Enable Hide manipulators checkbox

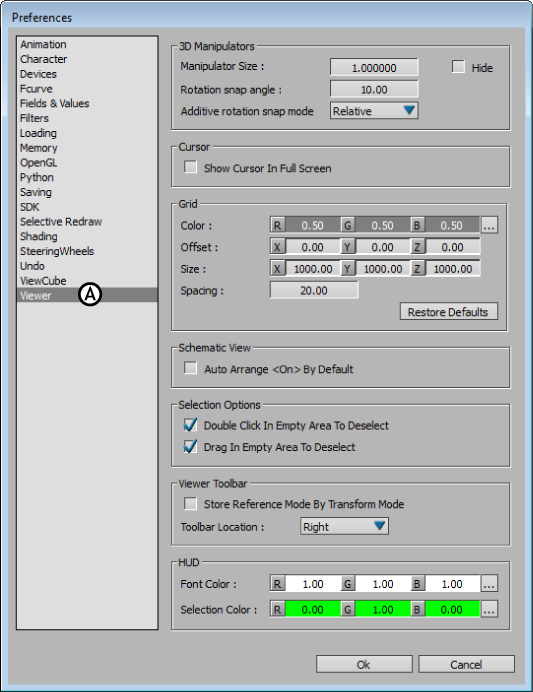click(x=458, y=67)
